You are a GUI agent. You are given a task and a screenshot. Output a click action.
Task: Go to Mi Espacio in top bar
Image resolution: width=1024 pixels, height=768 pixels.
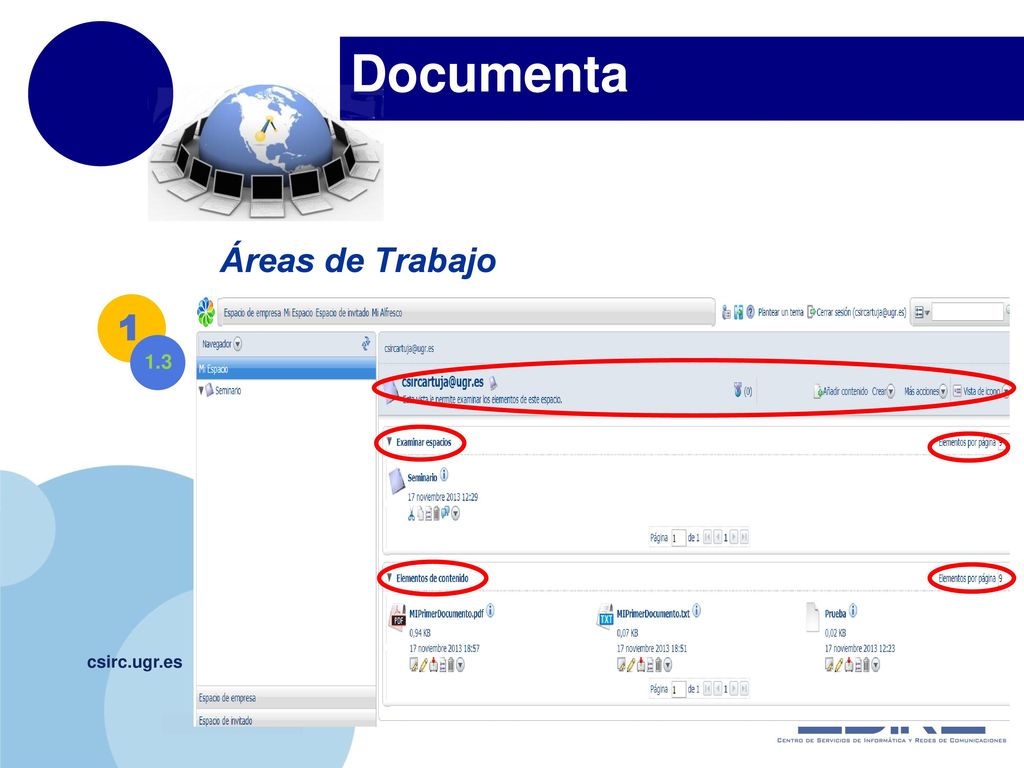[x=298, y=313]
